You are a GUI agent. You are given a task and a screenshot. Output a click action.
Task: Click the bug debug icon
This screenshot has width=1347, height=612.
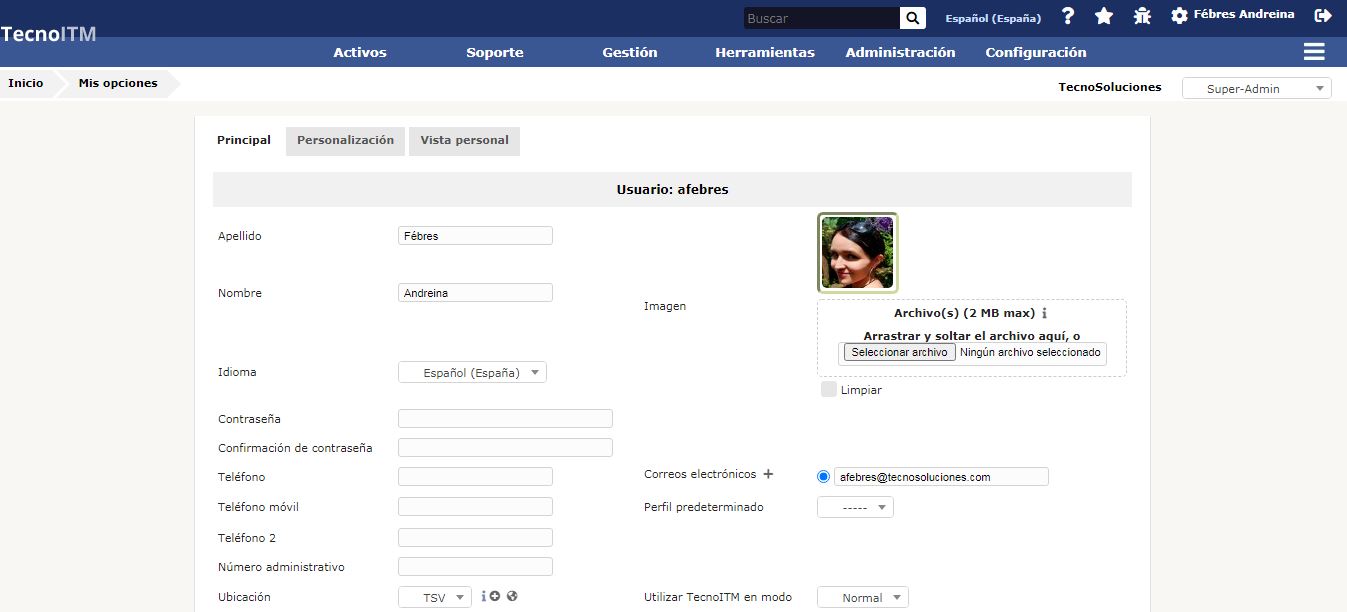coord(1142,16)
